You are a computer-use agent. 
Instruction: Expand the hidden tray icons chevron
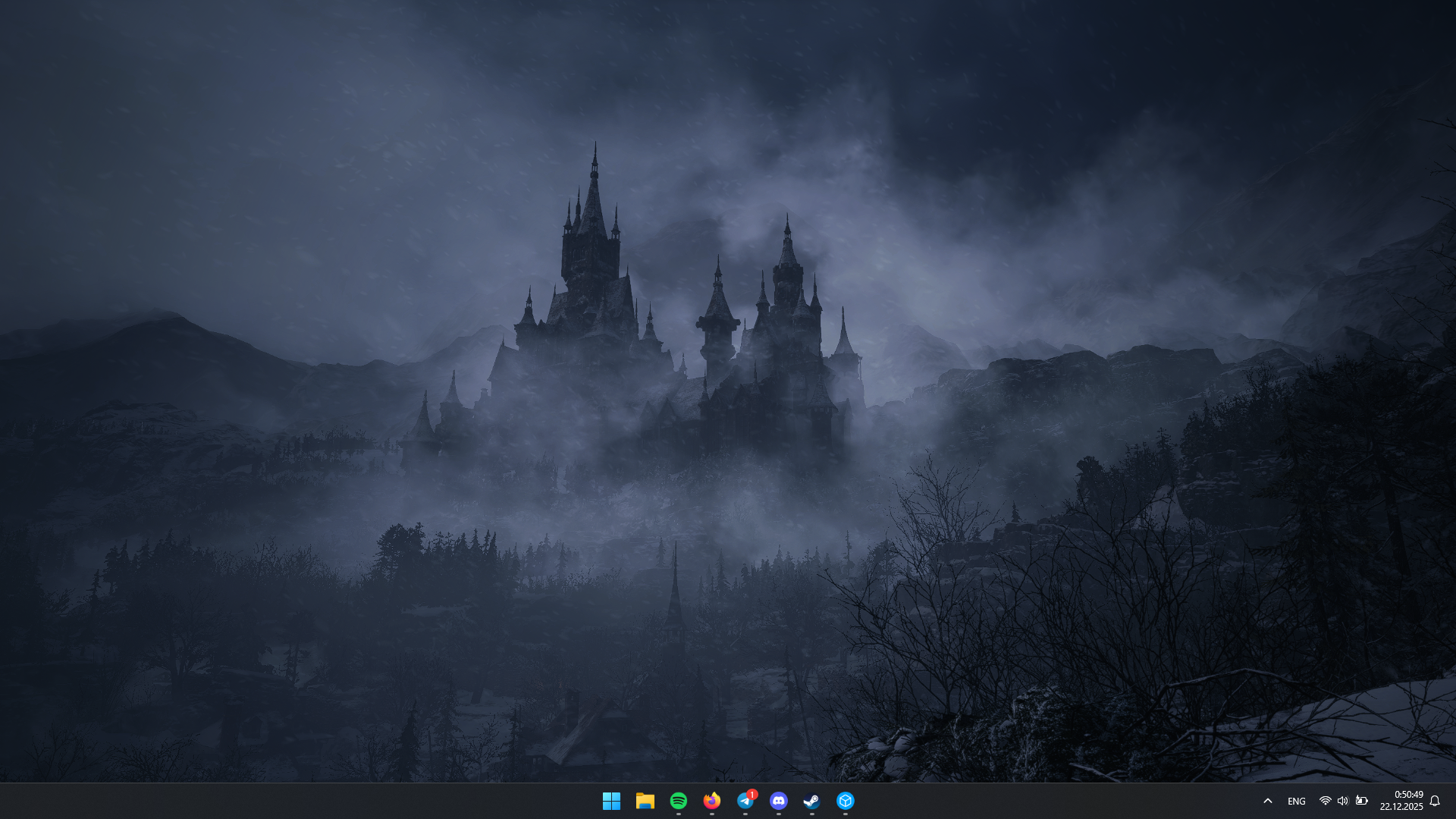(x=1267, y=801)
